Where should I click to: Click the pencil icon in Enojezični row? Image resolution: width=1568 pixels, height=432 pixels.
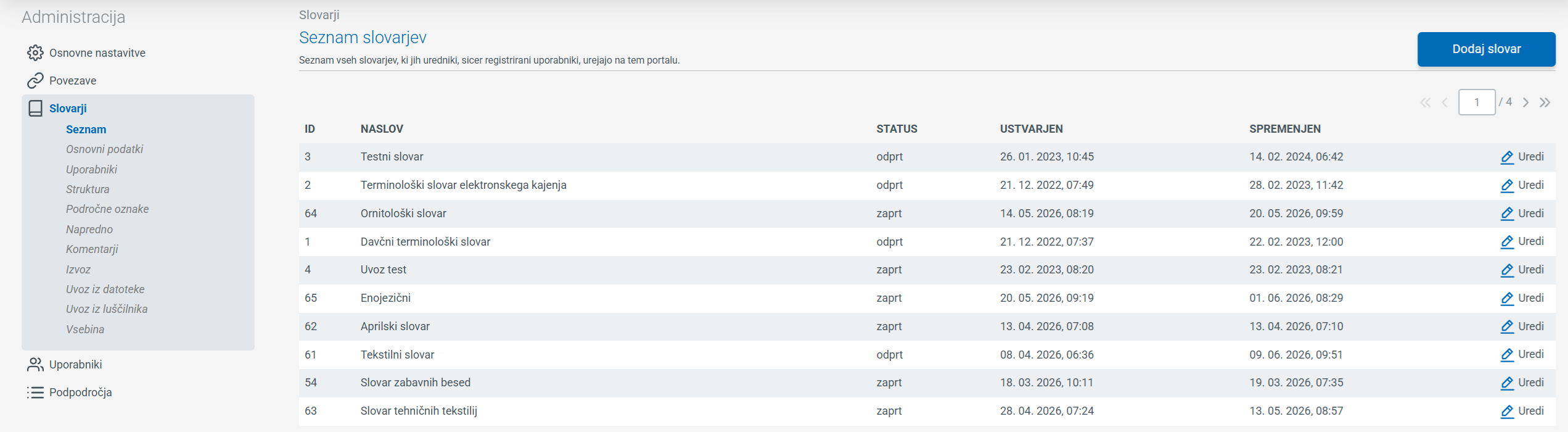(x=1507, y=299)
